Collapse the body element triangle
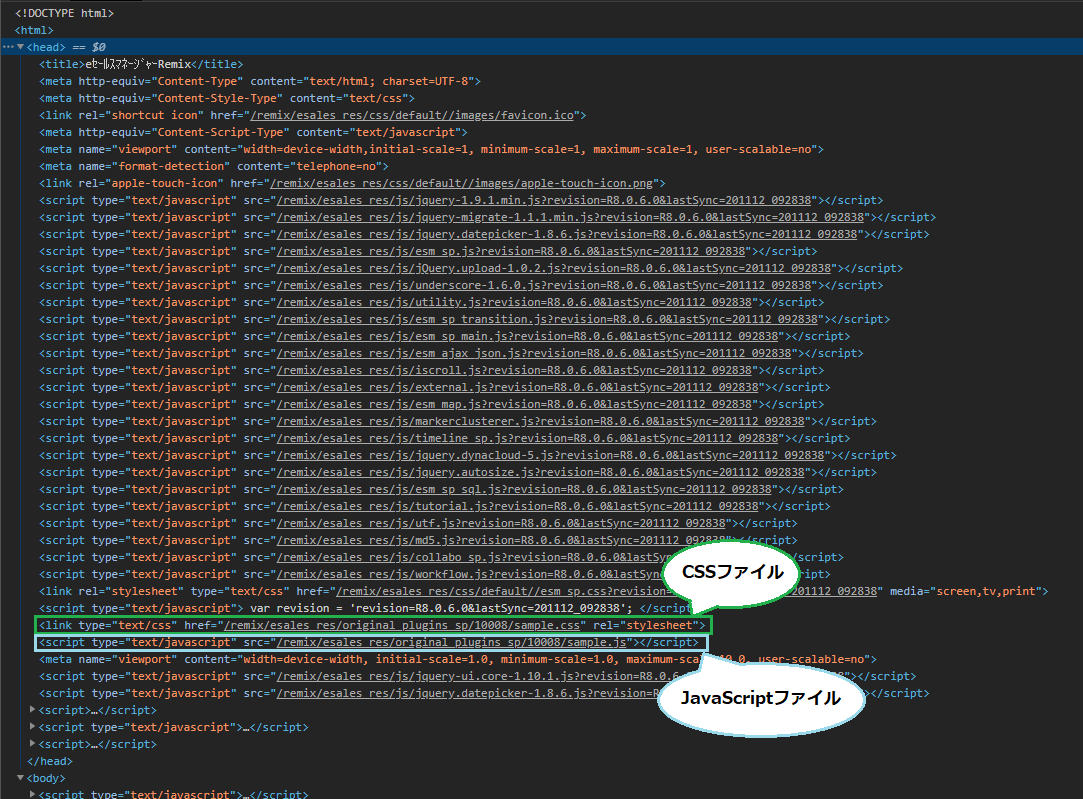1083x799 pixels. tap(21, 778)
